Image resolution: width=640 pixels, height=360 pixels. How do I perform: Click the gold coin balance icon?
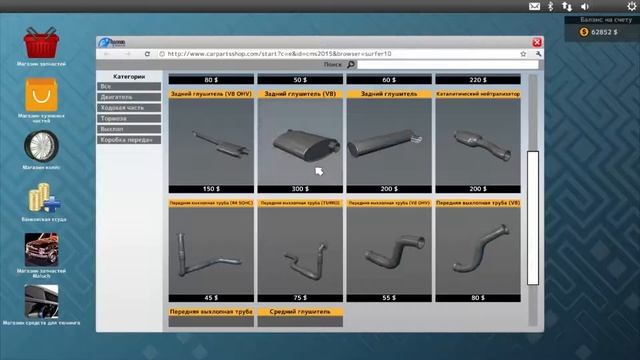584,32
